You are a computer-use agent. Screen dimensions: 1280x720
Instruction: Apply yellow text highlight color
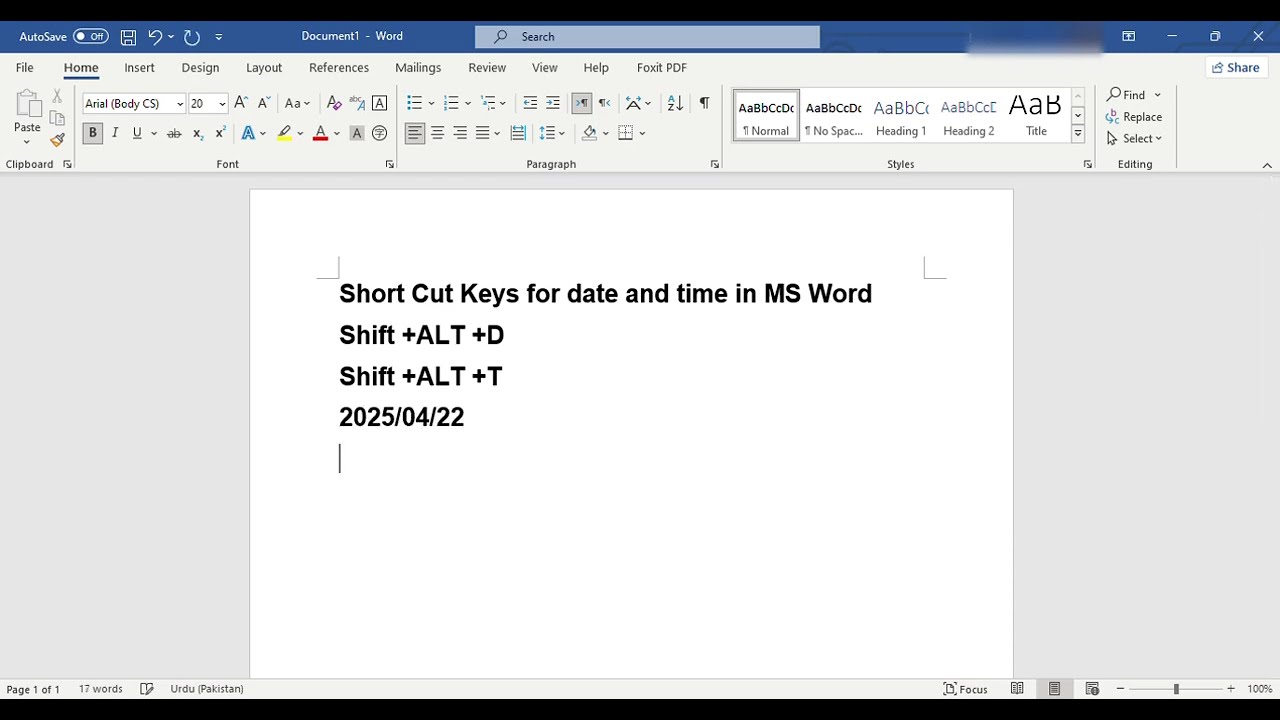[284, 133]
